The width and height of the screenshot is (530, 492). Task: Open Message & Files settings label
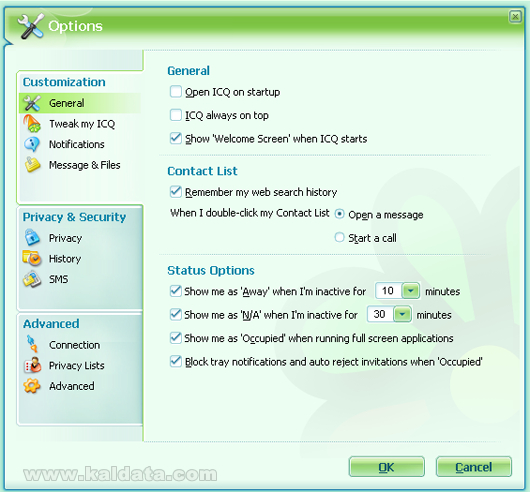(x=85, y=165)
